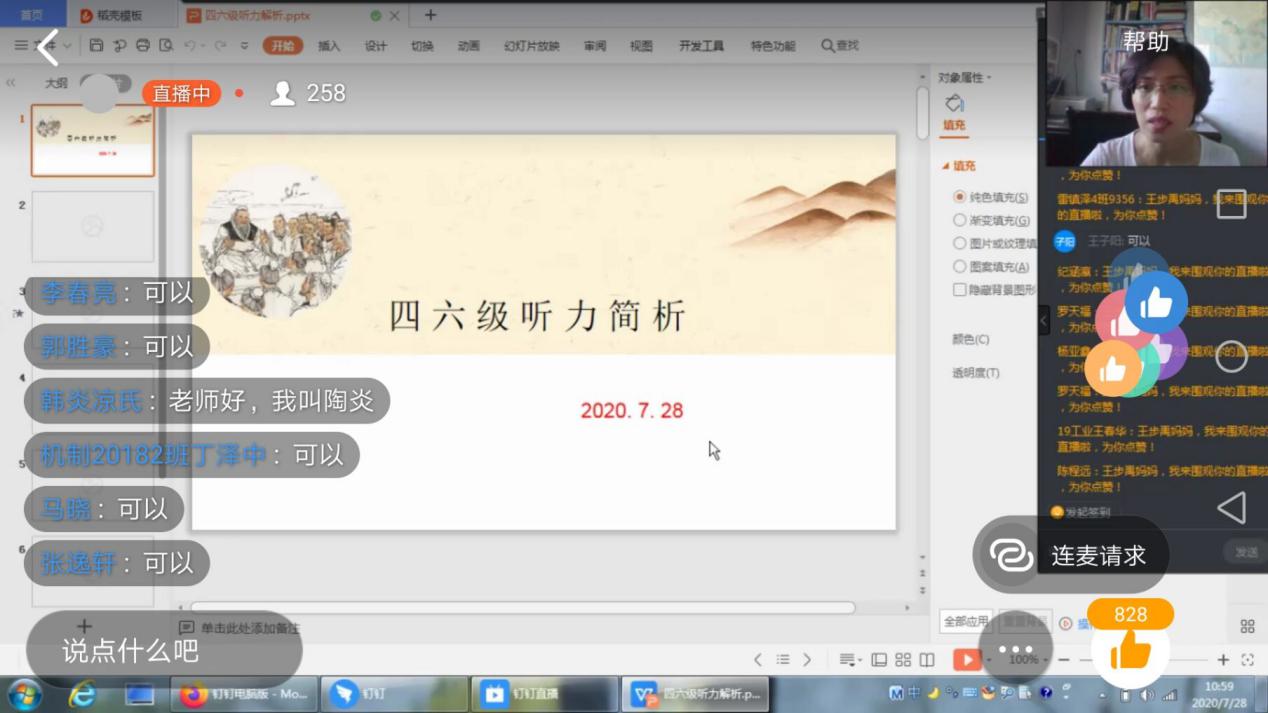The width and height of the screenshot is (1268, 713).
Task: Collapse slide panel with double-chevron
Action: [11, 83]
